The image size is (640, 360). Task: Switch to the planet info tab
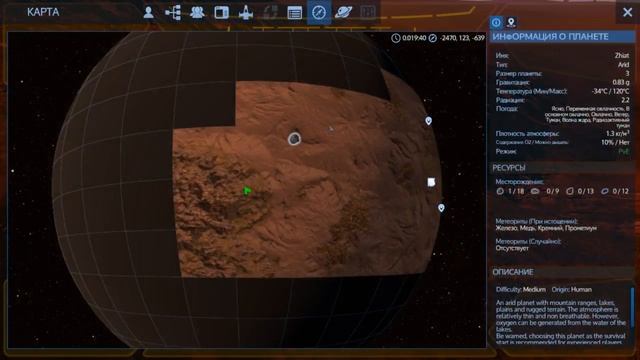(496, 22)
